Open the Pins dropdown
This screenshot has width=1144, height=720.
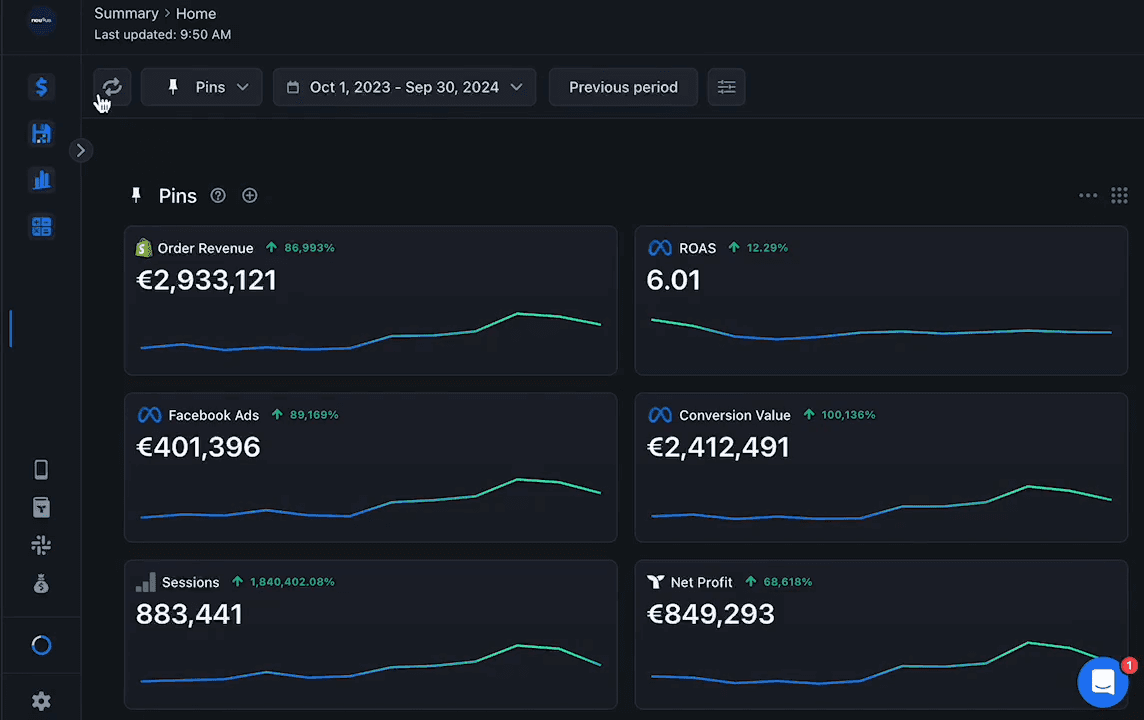(201, 87)
